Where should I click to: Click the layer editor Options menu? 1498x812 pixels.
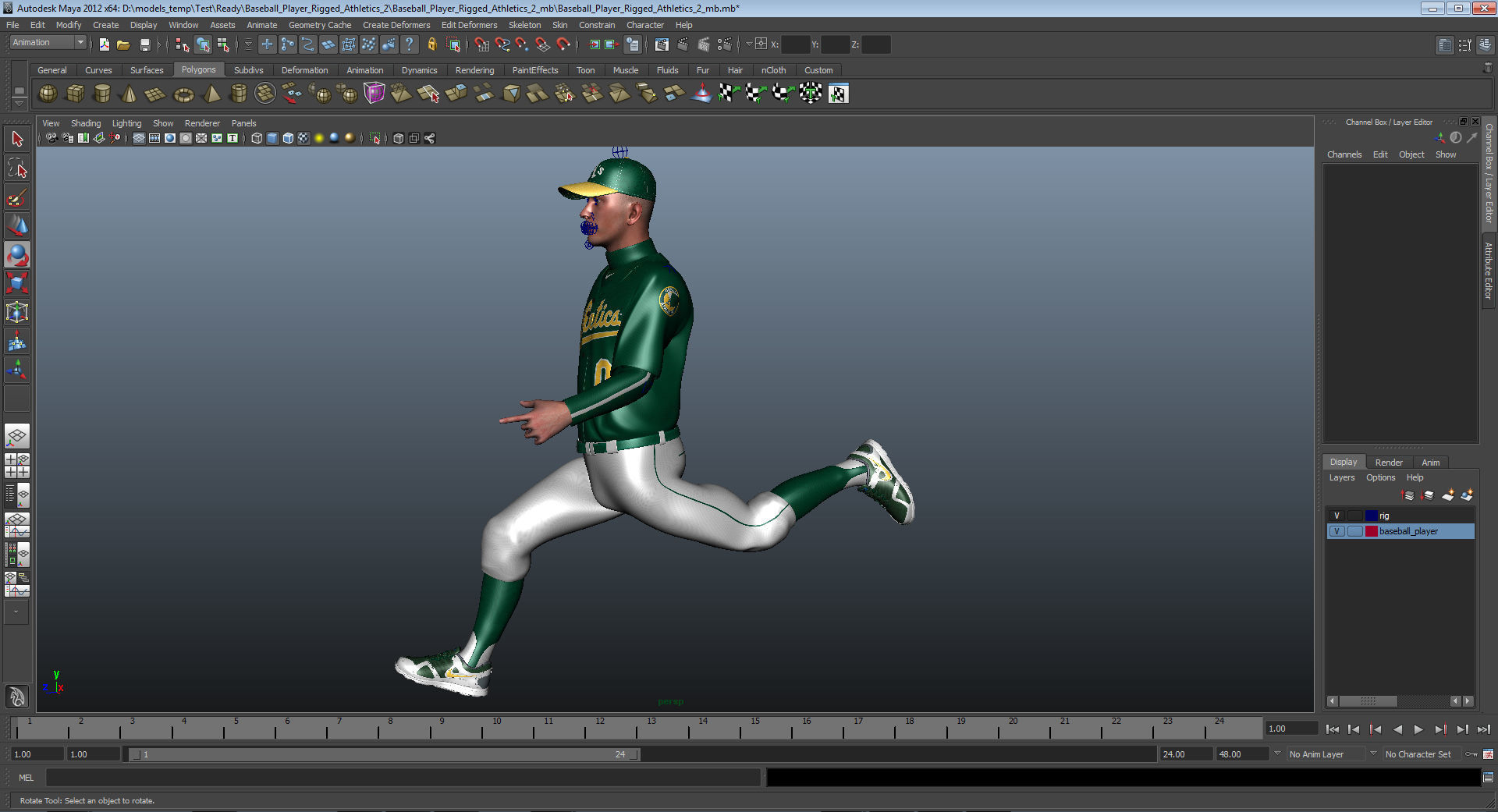pos(1380,477)
